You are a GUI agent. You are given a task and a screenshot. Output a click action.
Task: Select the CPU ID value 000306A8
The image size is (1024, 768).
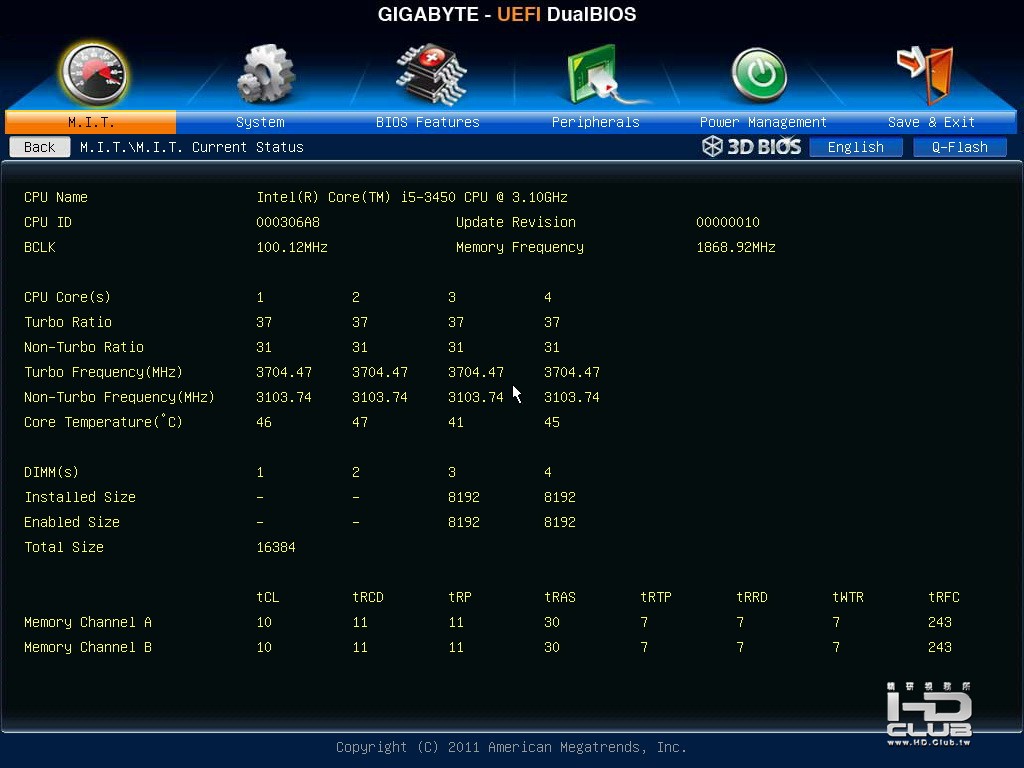287,222
